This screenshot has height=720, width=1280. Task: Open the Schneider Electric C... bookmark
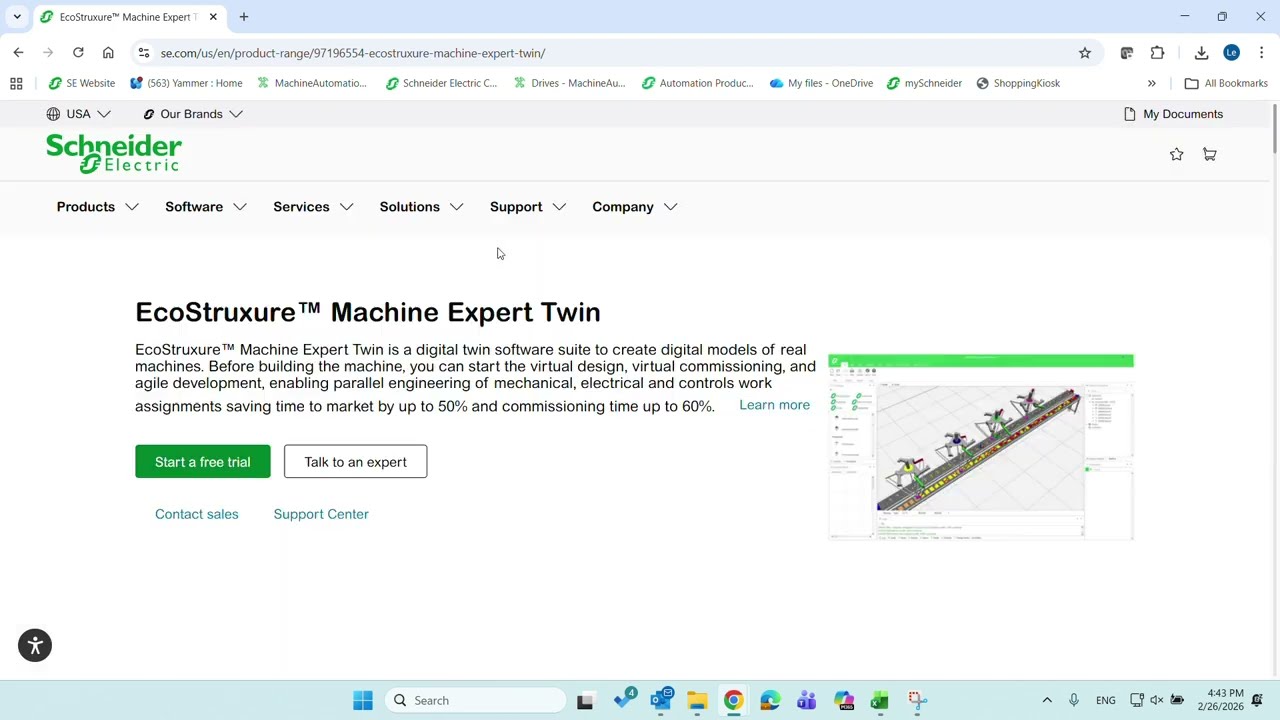(441, 83)
